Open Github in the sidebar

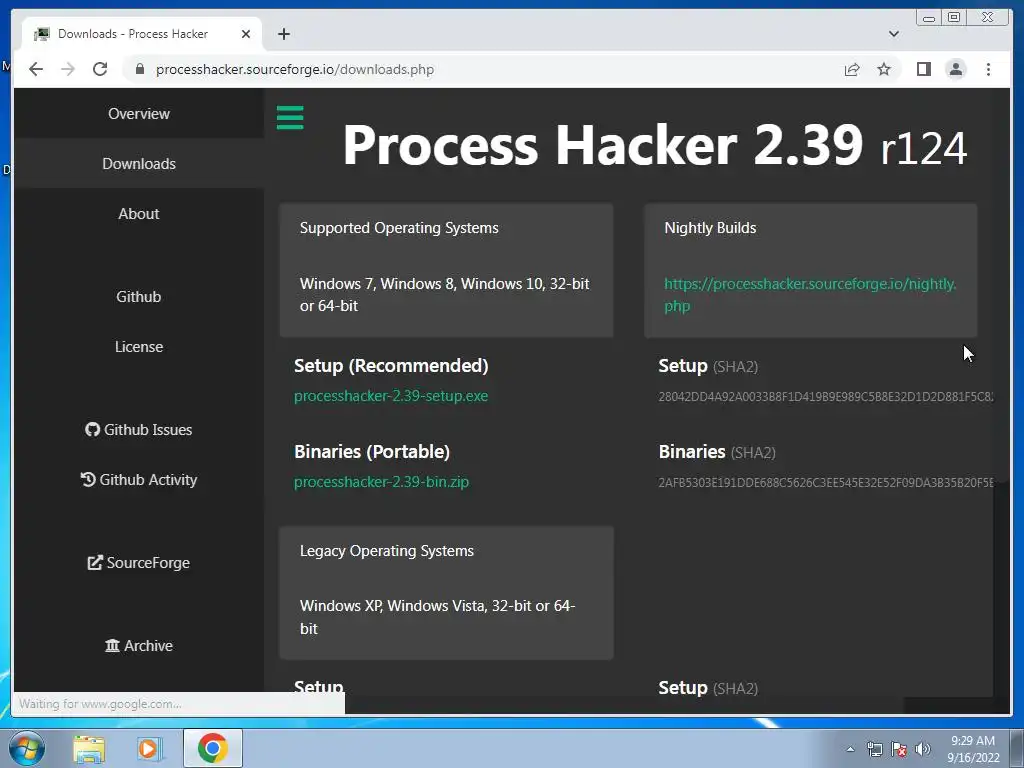coord(139,296)
